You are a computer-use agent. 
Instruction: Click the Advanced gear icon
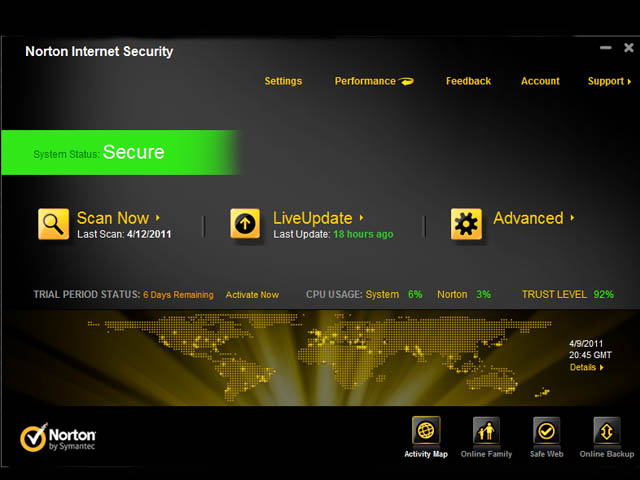[x=466, y=224]
